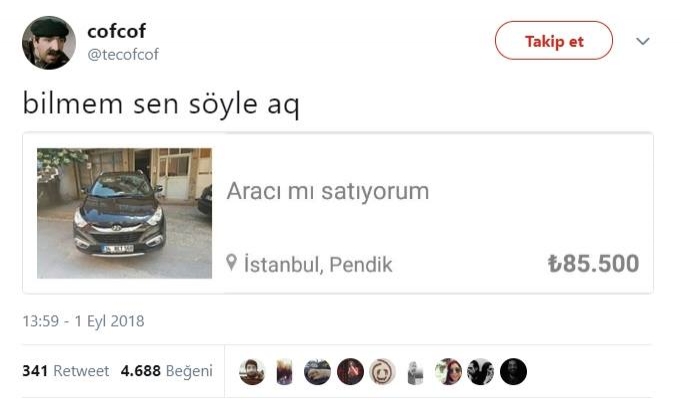The width and height of the screenshot is (681, 407).
Task: Open the liker avatar with spiral logo
Action: coord(382,372)
